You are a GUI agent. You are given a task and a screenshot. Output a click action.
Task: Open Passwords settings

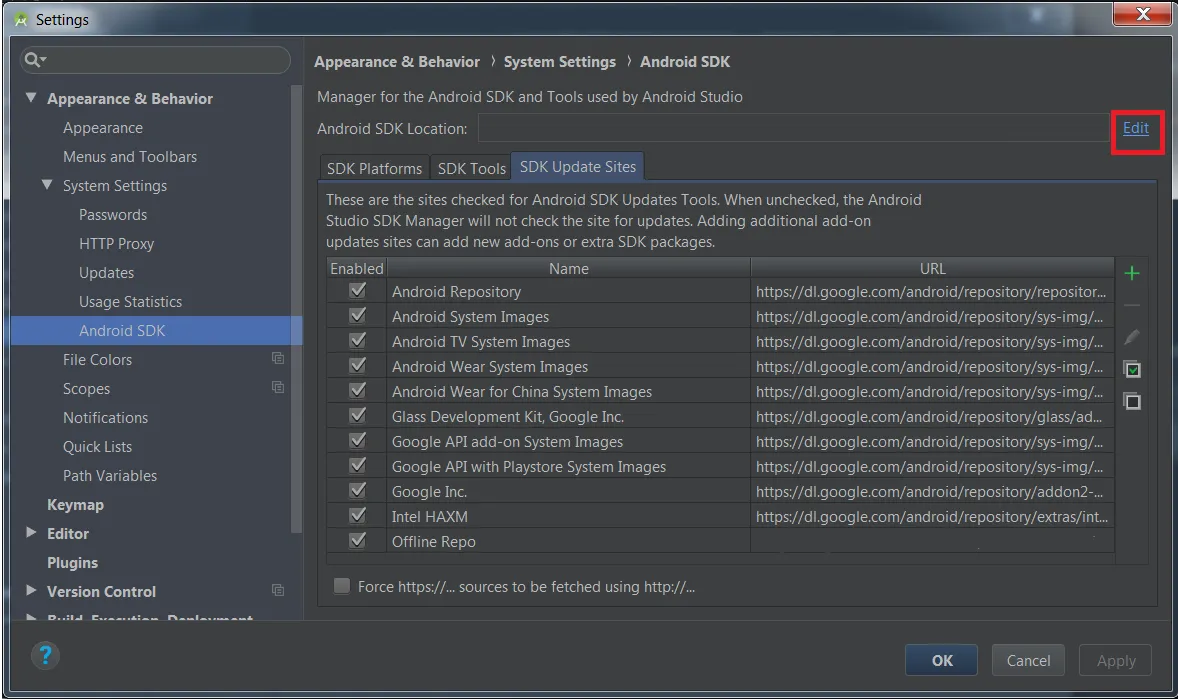[113, 214]
